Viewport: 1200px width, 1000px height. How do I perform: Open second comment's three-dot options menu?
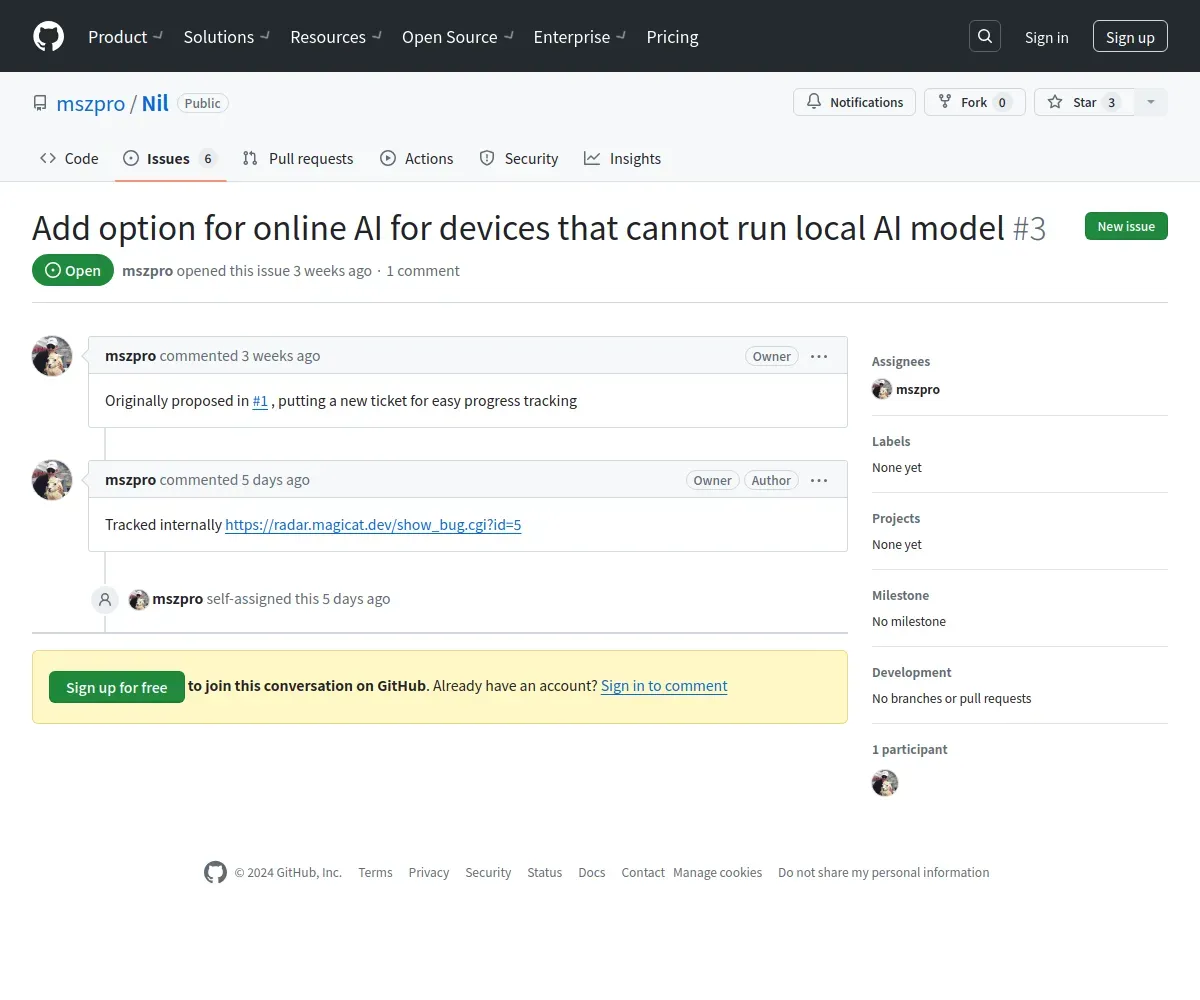[x=819, y=480]
